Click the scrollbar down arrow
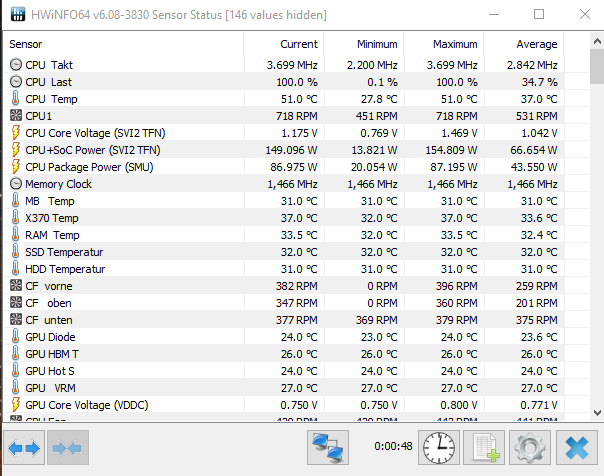Screen dimensions: 604x476 597,413
